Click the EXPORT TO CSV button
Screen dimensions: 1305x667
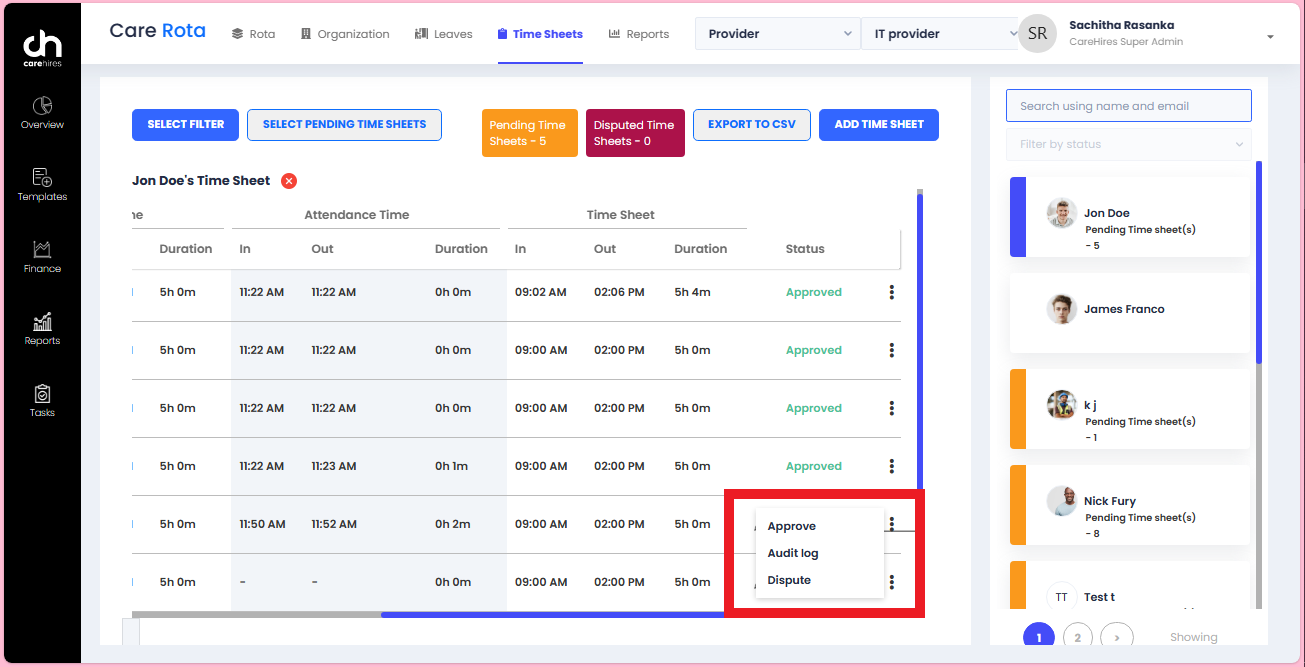click(751, 124)
